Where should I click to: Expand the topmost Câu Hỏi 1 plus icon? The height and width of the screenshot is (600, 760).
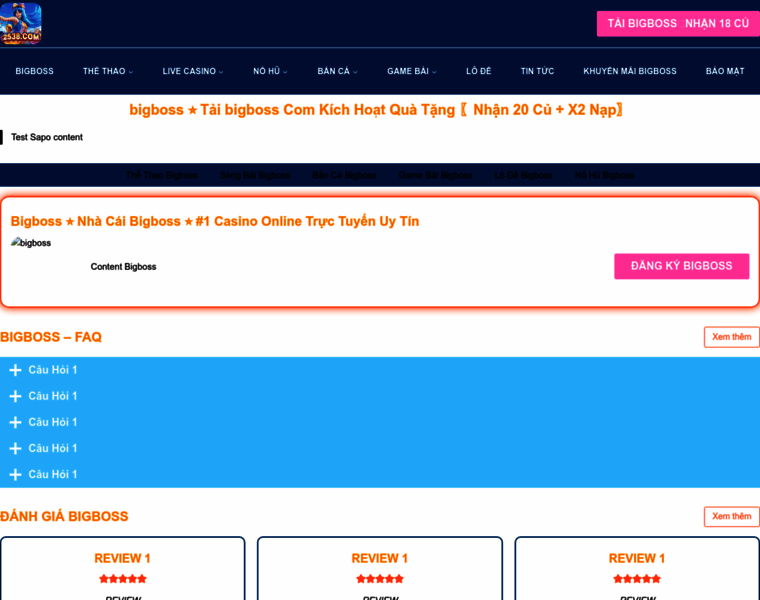pos(16,370)
